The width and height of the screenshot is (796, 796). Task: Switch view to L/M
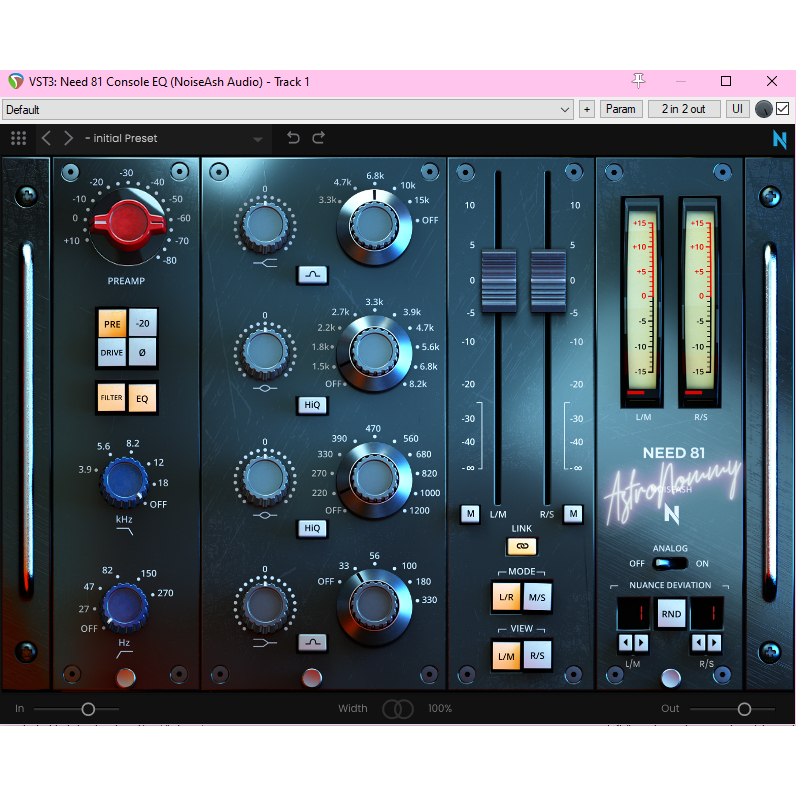(506, 656)
